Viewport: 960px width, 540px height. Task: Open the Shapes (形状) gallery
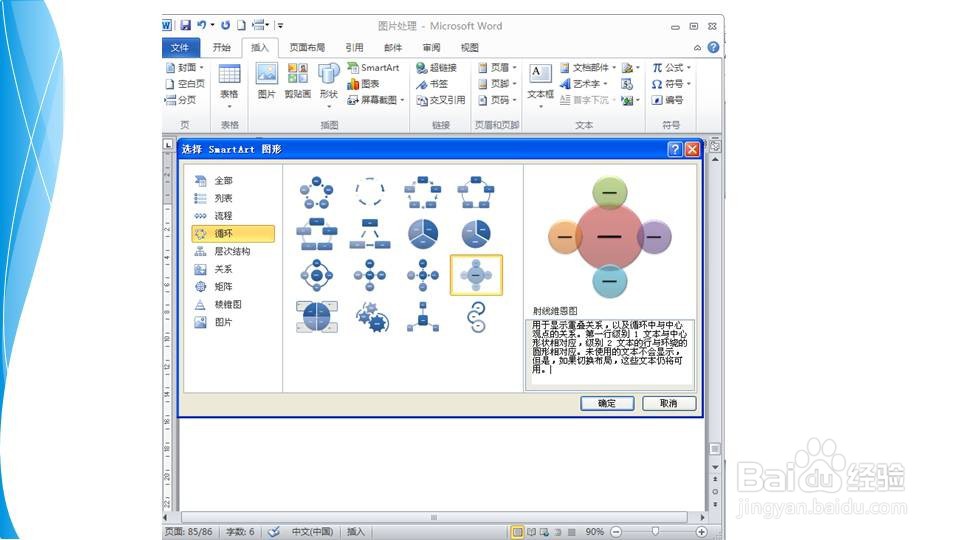coord(329,84)
